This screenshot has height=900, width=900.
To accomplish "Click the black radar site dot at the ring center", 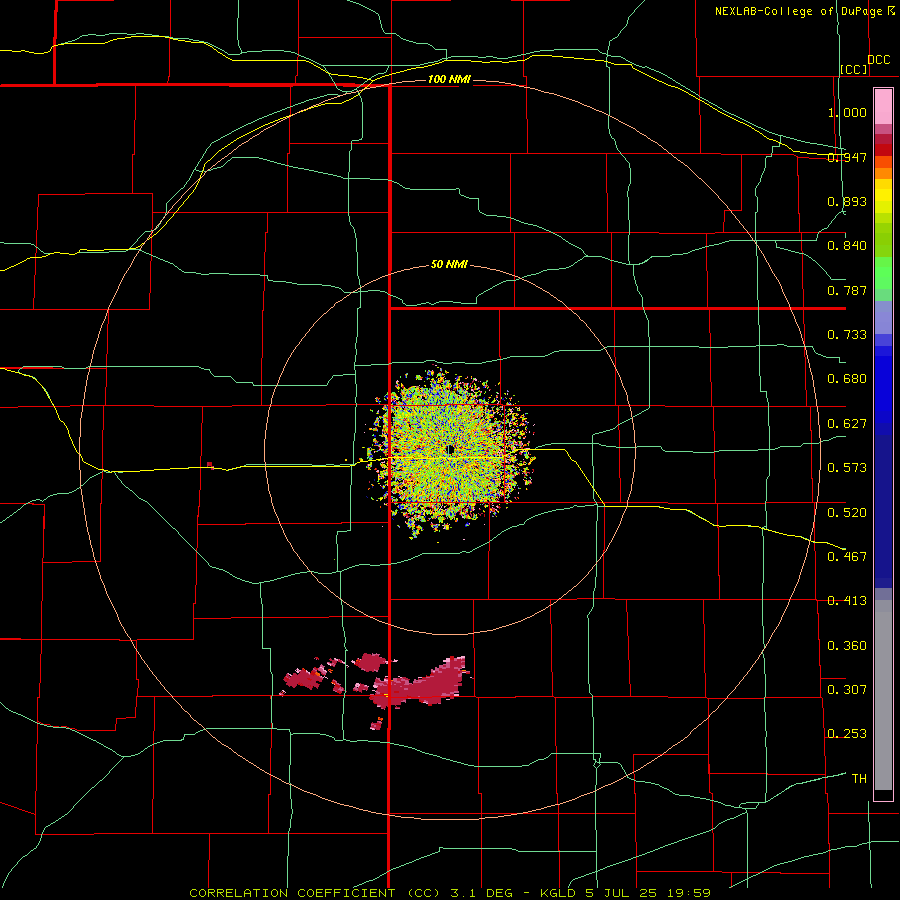I will click(x=451, y=450).
